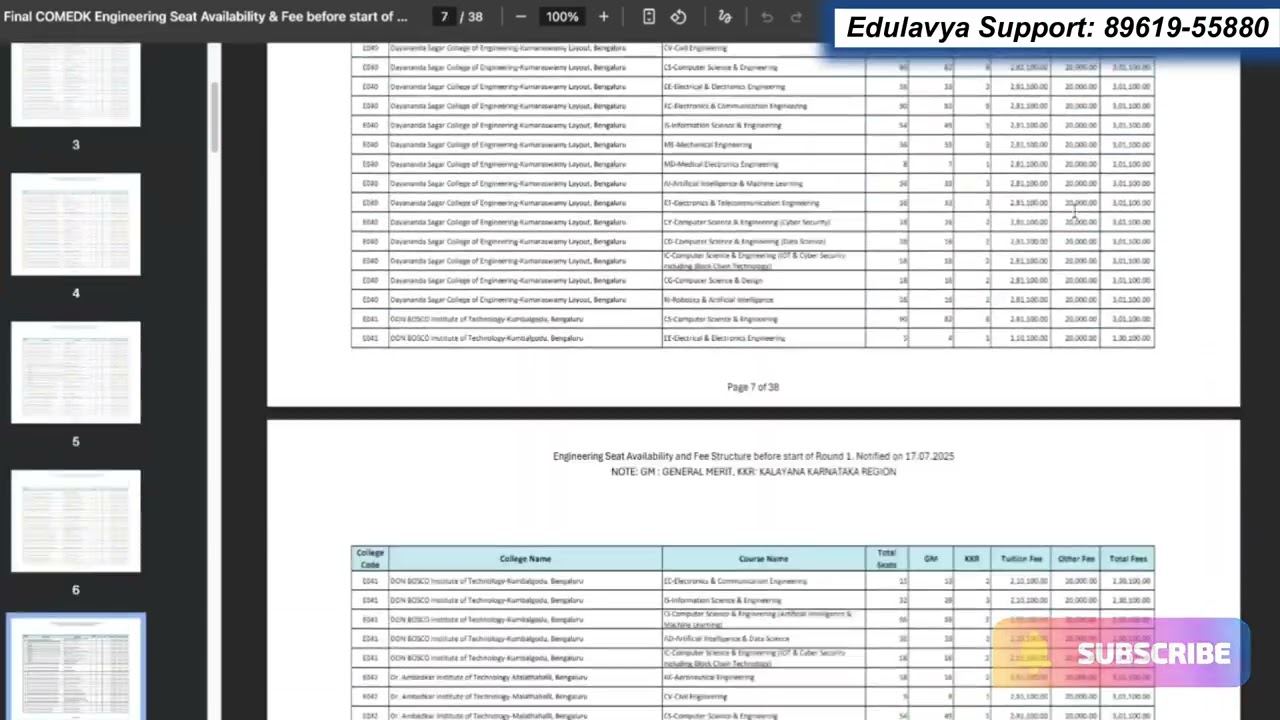Click the "Course Name" column header
The height and width of the screenshot is (720, 1280).
pyautogui.click(x=764, y=559)
